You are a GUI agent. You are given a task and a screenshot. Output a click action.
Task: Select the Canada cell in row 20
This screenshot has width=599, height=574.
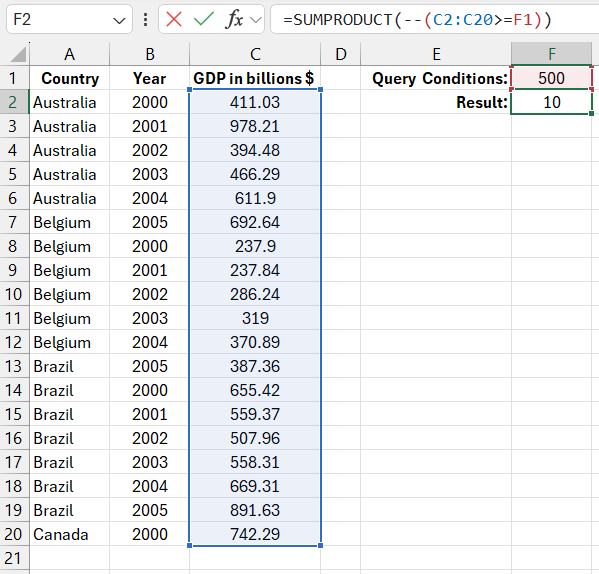[x=70, y=534]
